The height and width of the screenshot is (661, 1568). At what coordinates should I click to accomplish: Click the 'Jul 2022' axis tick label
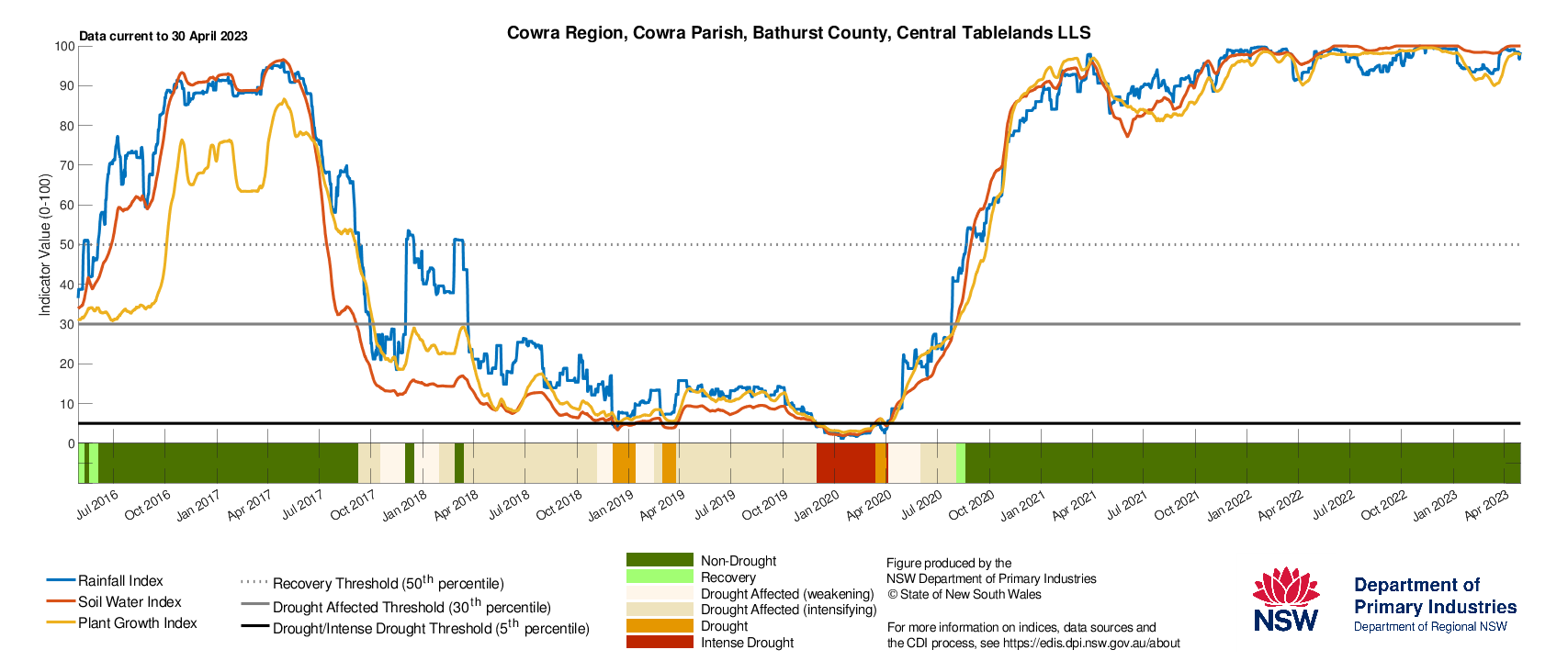[x=1333, y=505]
